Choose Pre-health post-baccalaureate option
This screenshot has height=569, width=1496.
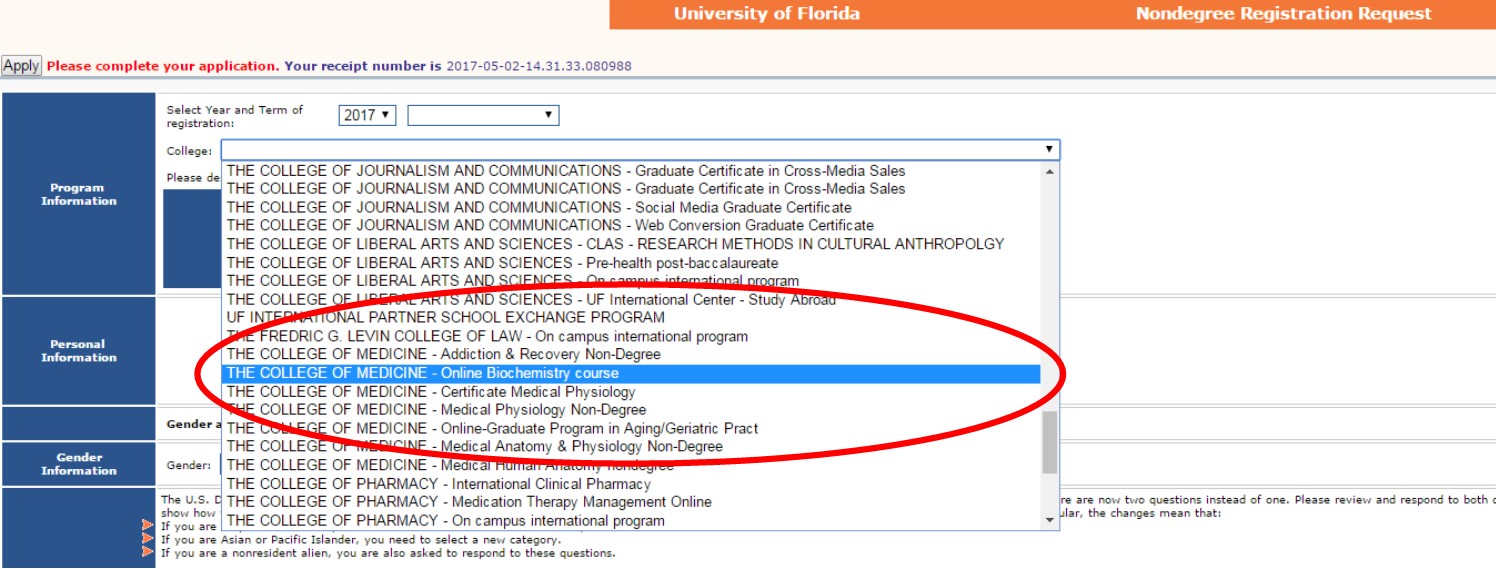coord(631,262)
